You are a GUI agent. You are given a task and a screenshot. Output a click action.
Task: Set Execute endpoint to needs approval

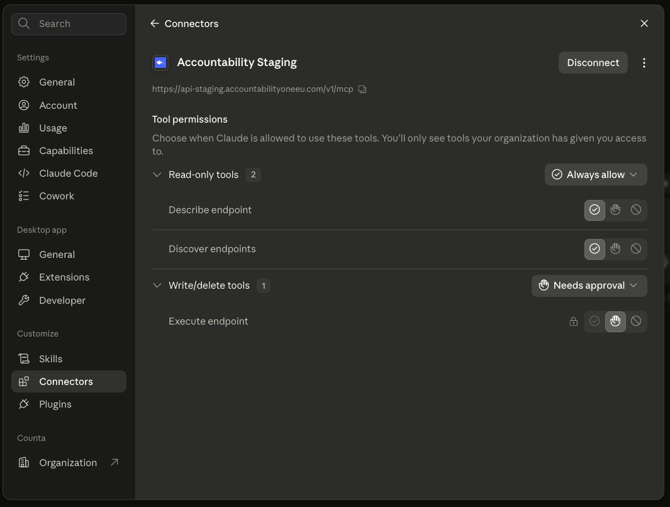(615, 321)
